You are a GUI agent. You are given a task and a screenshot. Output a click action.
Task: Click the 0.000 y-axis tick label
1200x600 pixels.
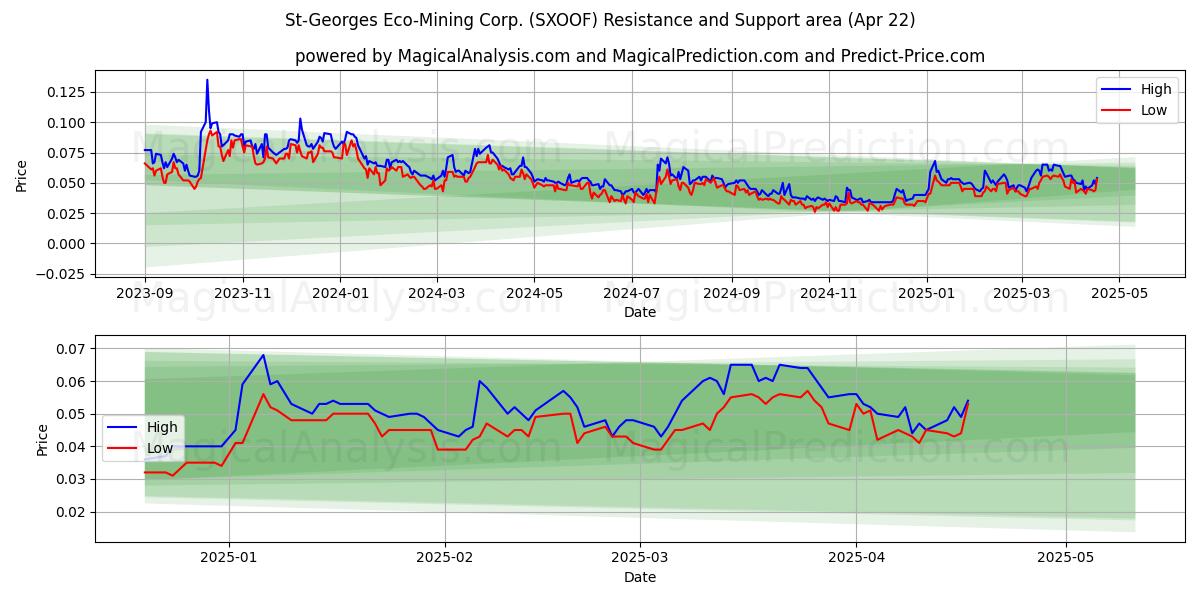pos(68,244)
